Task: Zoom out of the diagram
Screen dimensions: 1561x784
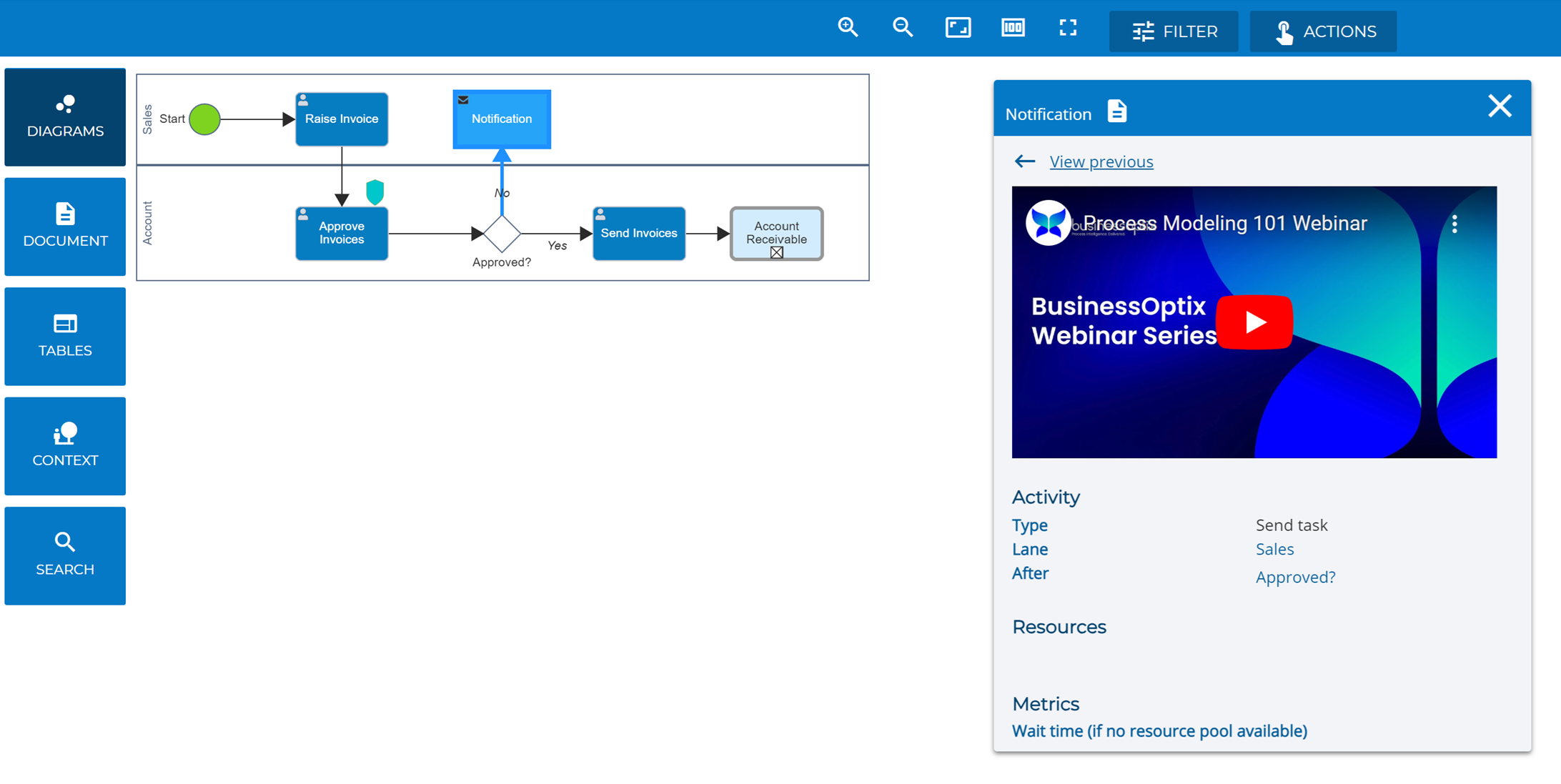Action: click(x=903, y=27)
